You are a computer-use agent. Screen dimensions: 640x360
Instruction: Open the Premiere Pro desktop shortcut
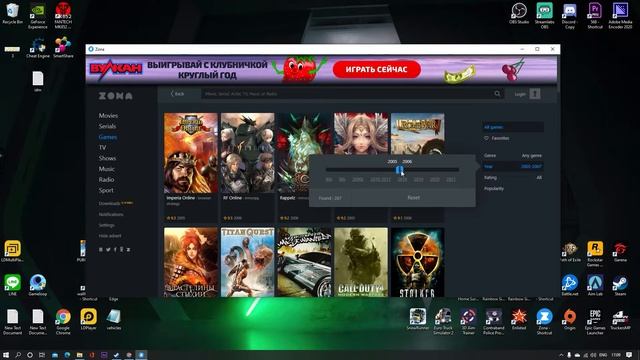[595, 16]
